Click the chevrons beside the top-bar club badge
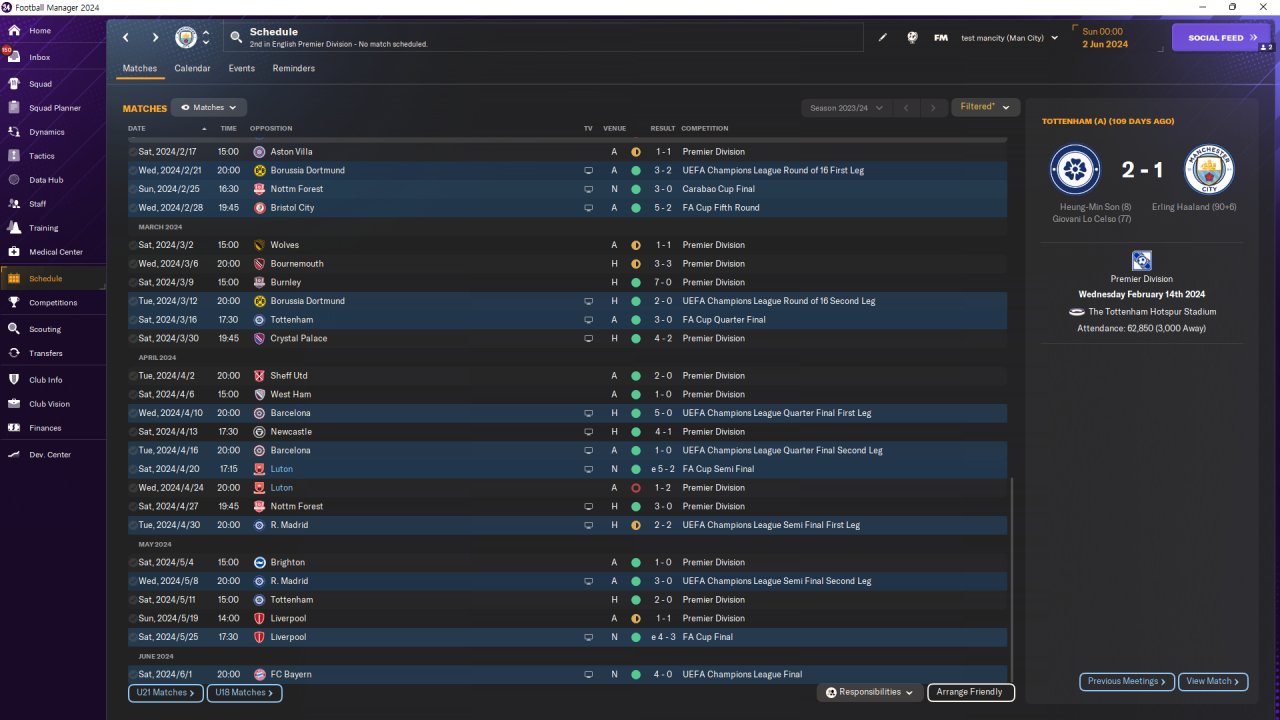The image size is (1280, 720). click(206, 38)
